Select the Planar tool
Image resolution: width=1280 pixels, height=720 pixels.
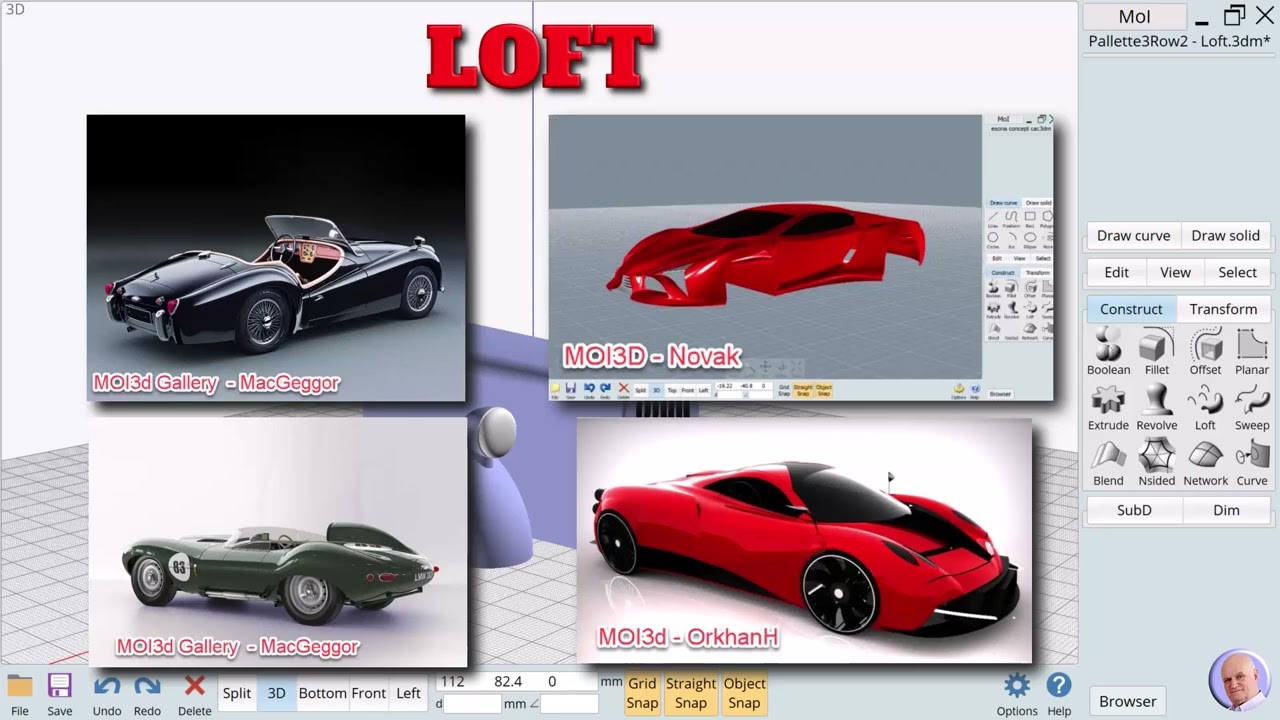coord(1252,353)
